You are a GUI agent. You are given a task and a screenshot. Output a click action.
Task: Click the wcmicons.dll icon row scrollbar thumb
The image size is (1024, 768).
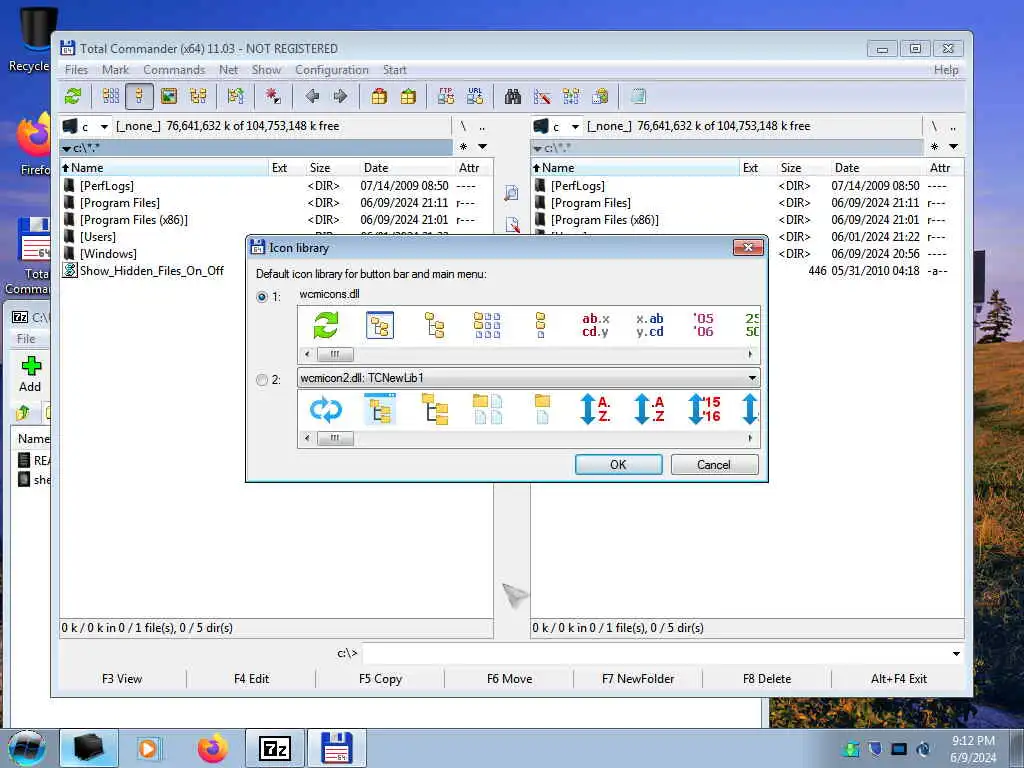point(335,355)
